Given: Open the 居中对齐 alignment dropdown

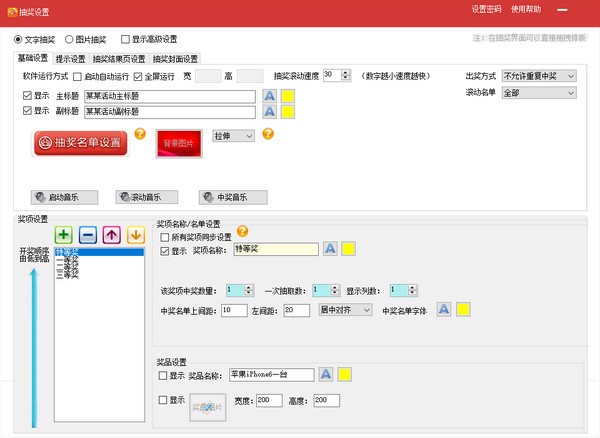Looking at the screenshot, I should [x=343, y=310].
